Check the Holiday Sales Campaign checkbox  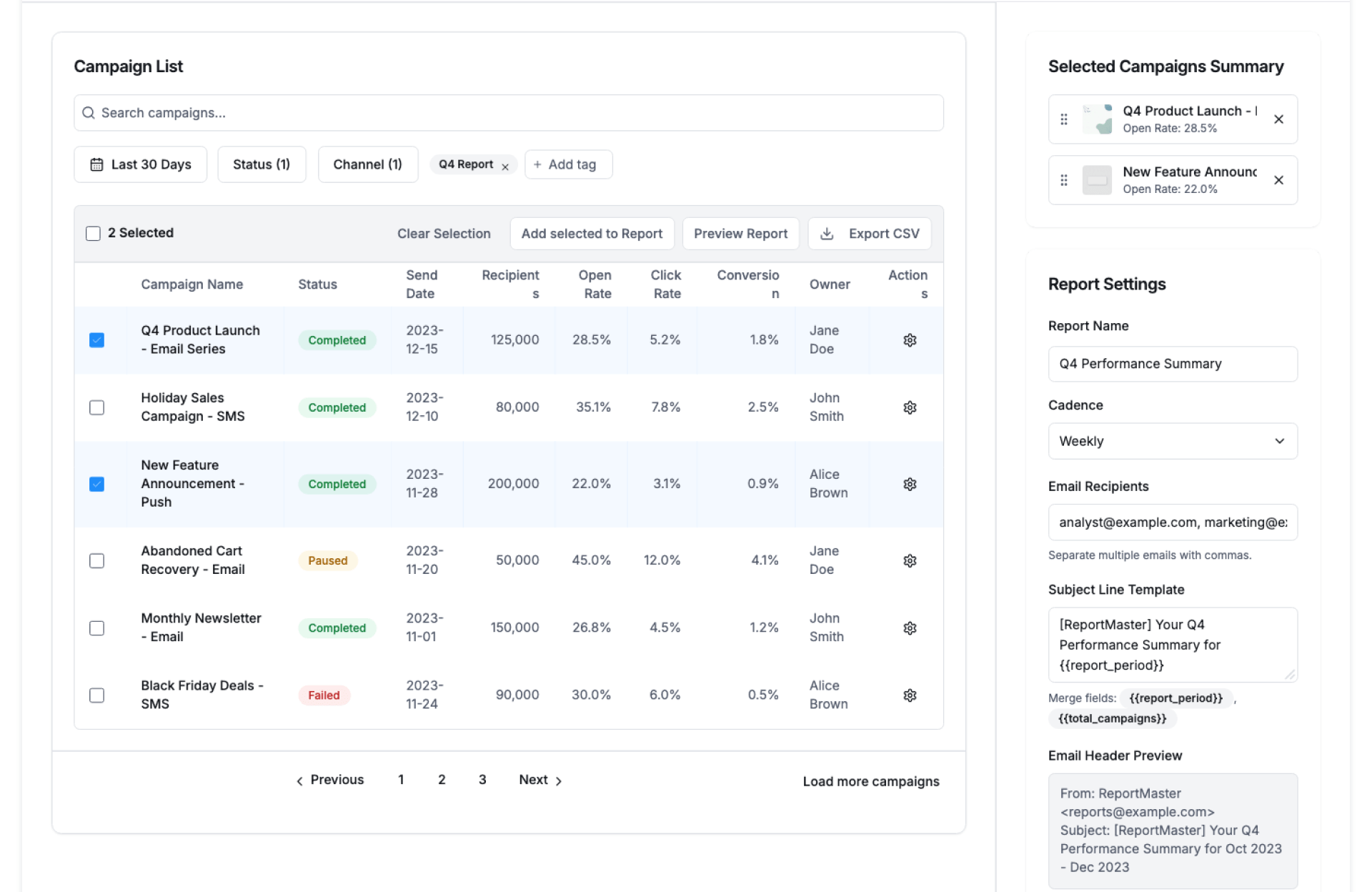[96, 407]
